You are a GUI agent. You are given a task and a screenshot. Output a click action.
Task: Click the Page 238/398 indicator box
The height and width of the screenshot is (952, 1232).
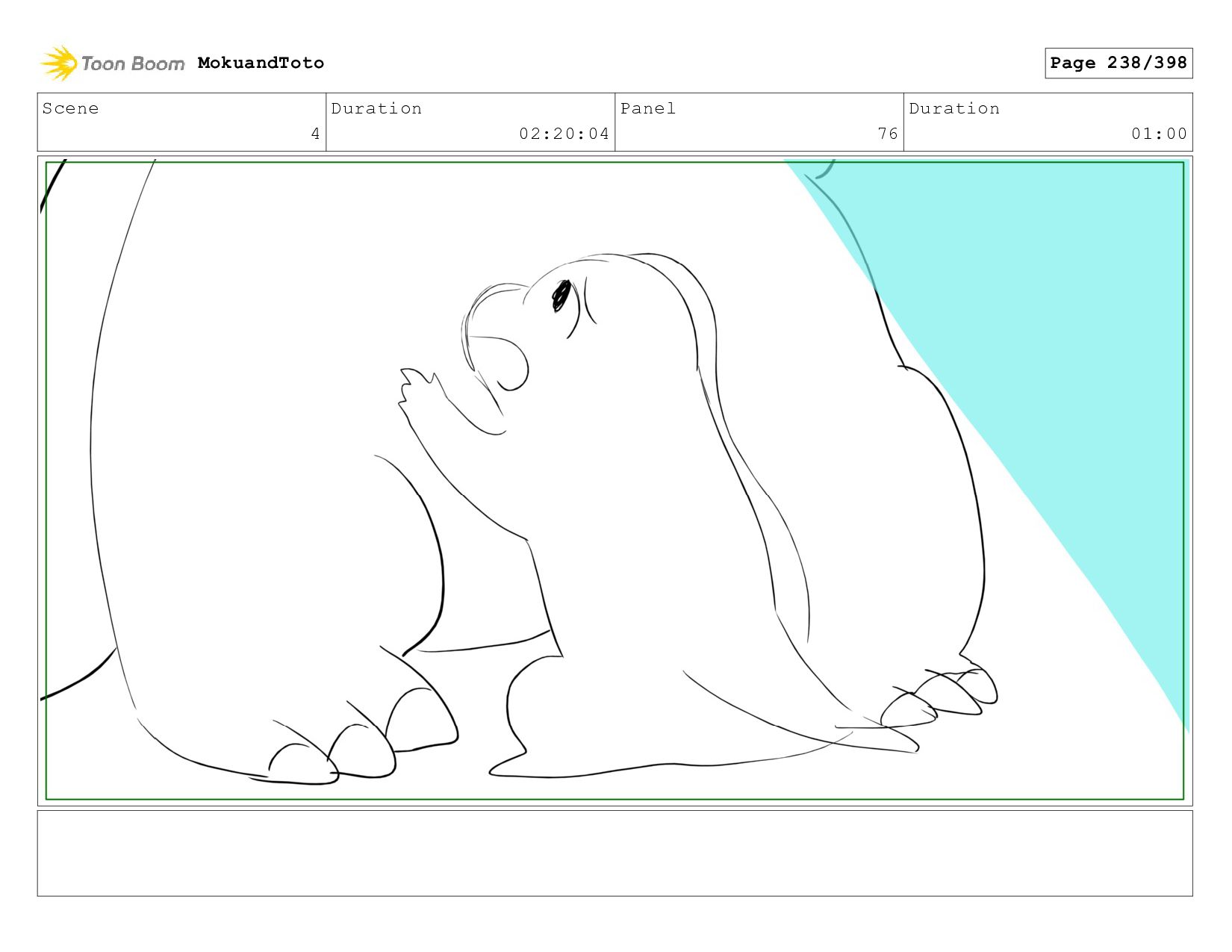(1119, 63)
